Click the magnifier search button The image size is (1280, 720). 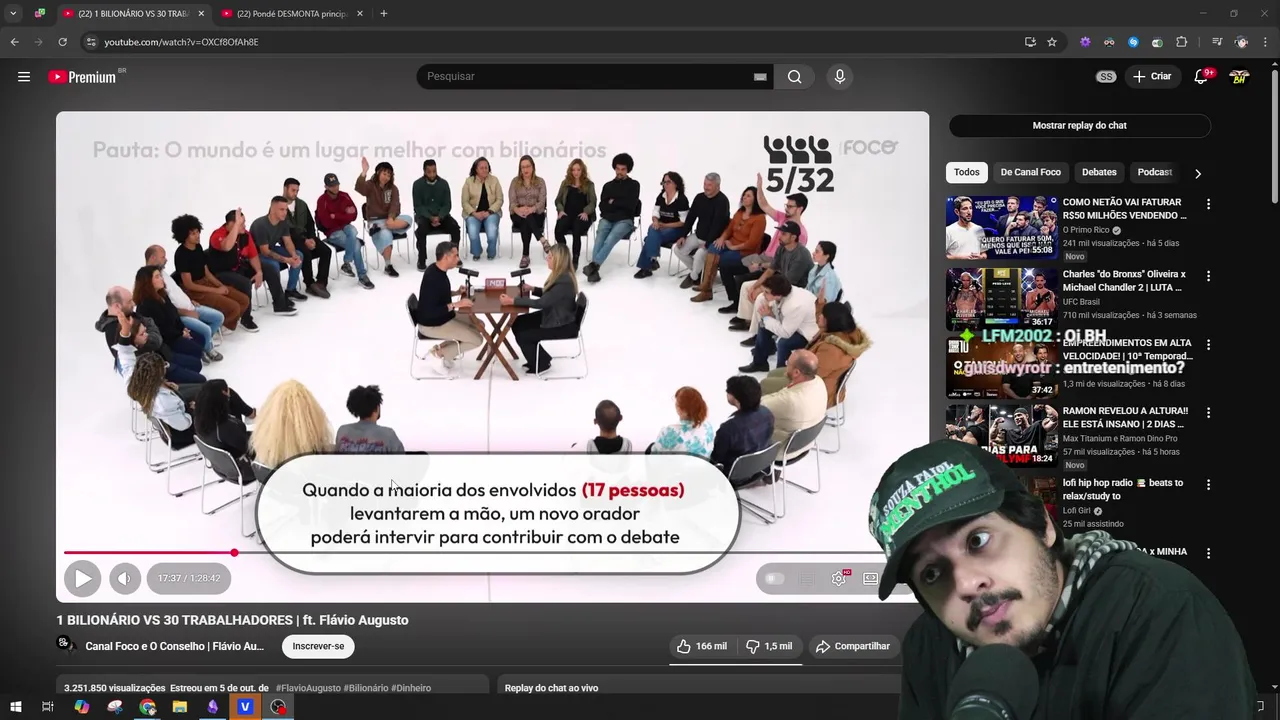pyautogui.click(x=794, y=76)
